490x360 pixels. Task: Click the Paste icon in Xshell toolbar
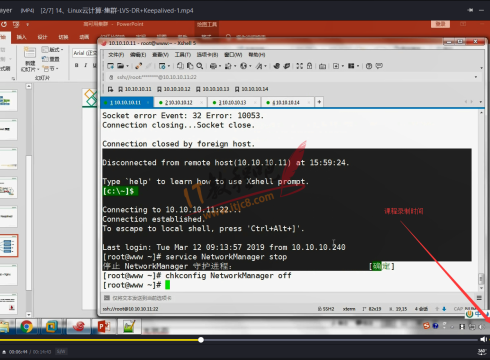[x=190, y=66]
